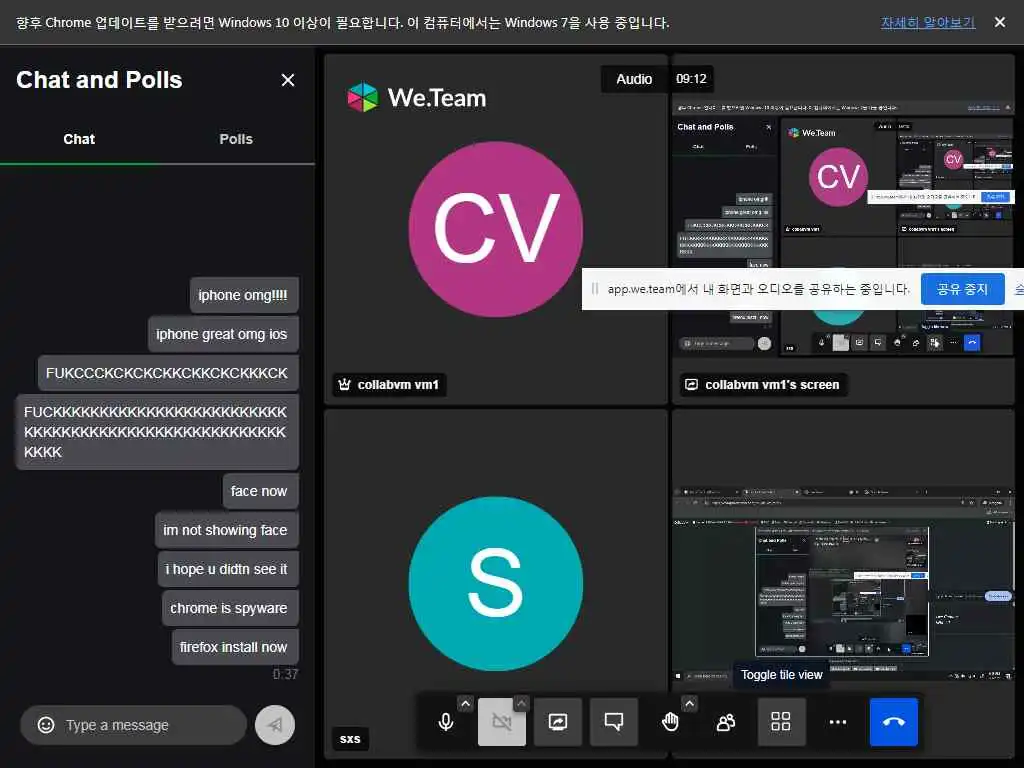
Task: Click the We.Team logo
Action: point(417,98)
